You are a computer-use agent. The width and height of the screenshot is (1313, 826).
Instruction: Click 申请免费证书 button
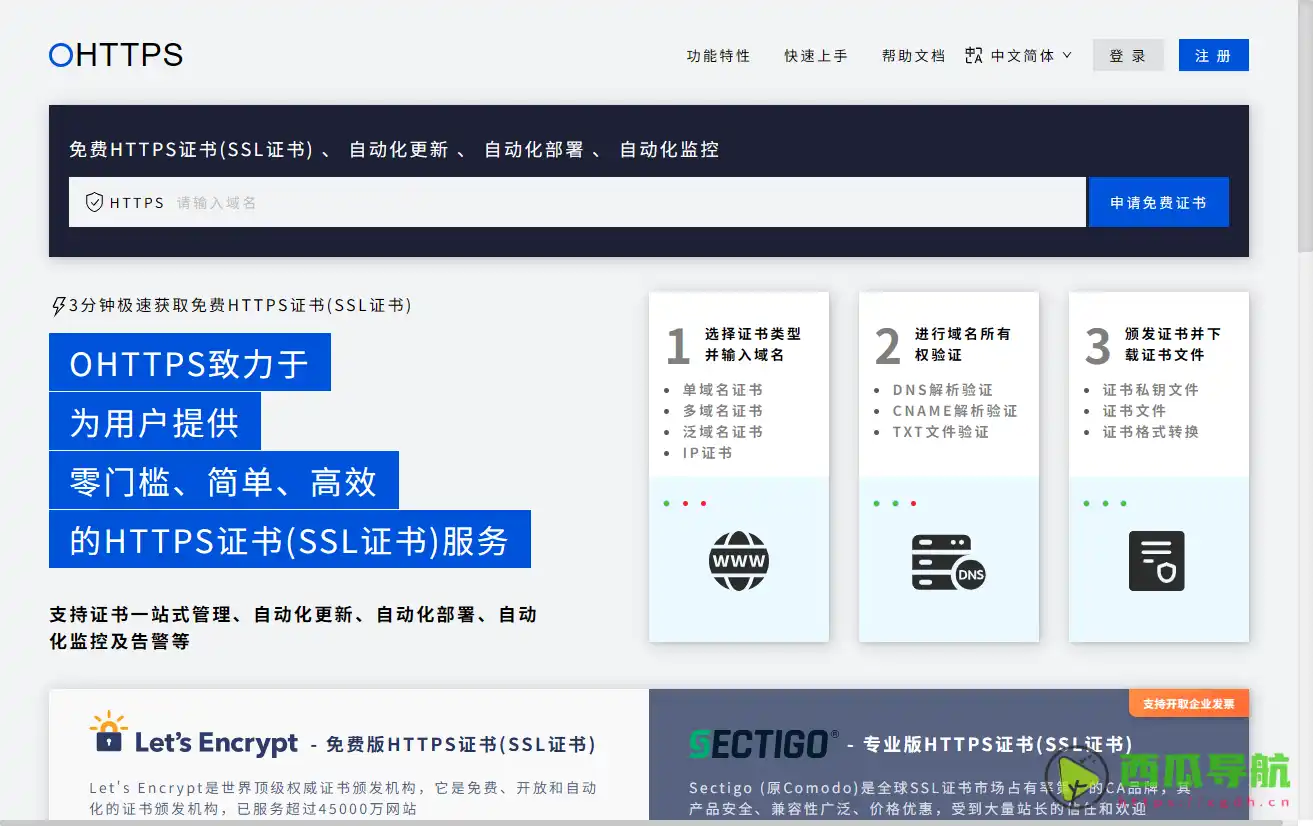tap(1158, 203)
